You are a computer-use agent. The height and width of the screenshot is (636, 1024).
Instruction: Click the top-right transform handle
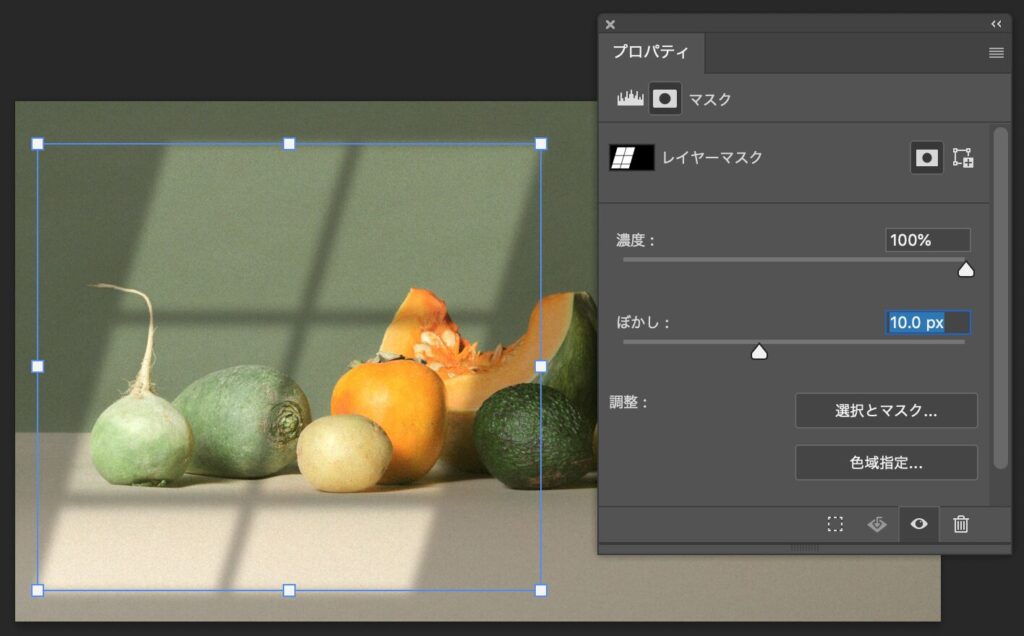[x=541, y=144]
